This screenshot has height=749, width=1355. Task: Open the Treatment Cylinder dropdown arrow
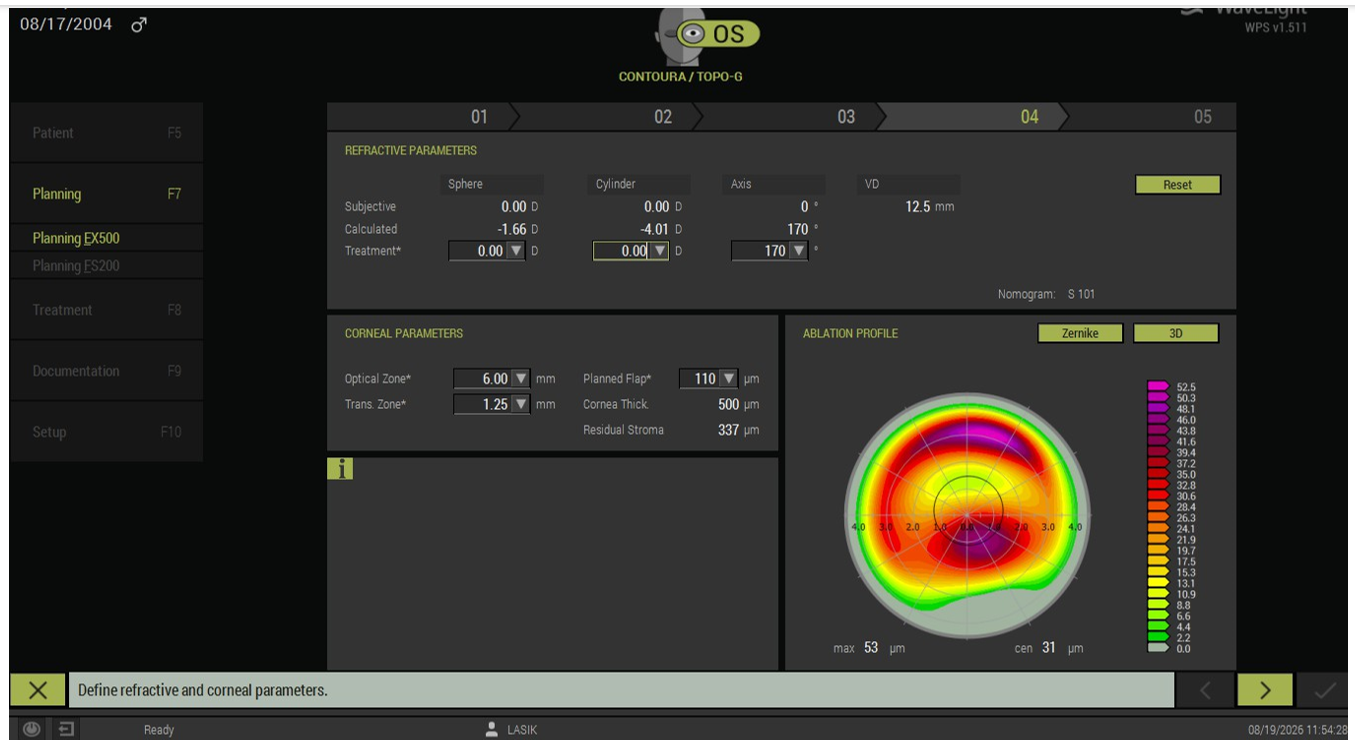pyautogui.click(x=660, y=251)
